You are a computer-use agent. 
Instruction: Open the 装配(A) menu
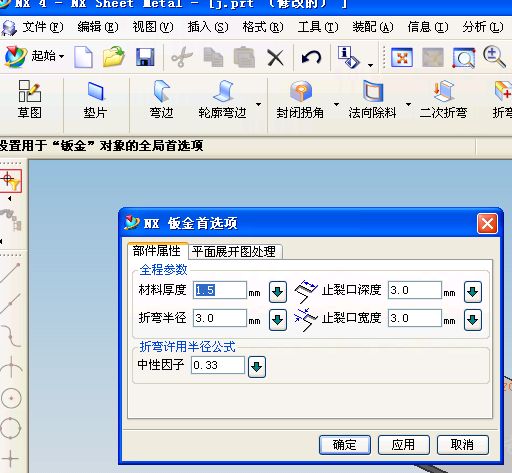[373, 27]
